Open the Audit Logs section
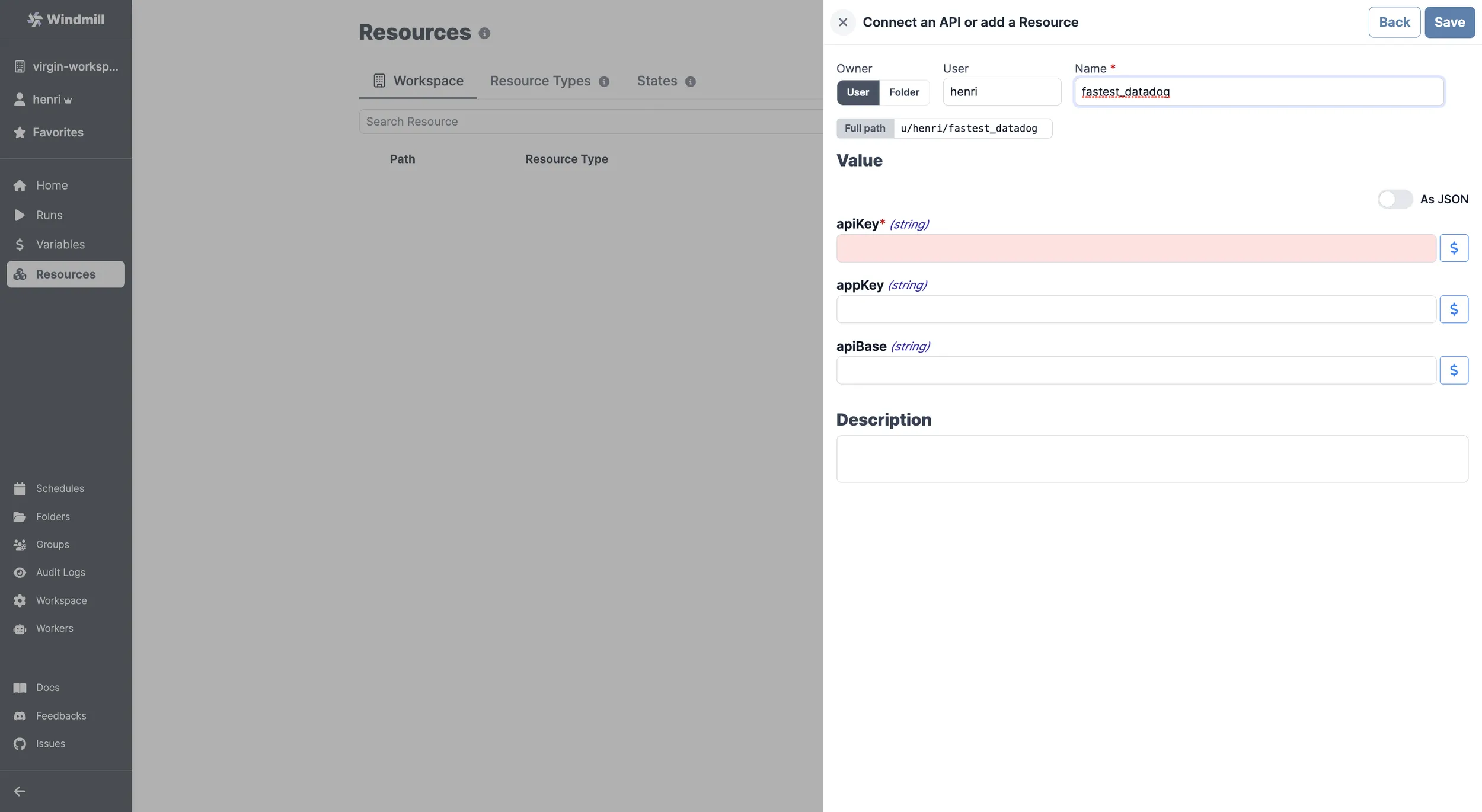Screen dimensions: 1482x812 60,572
